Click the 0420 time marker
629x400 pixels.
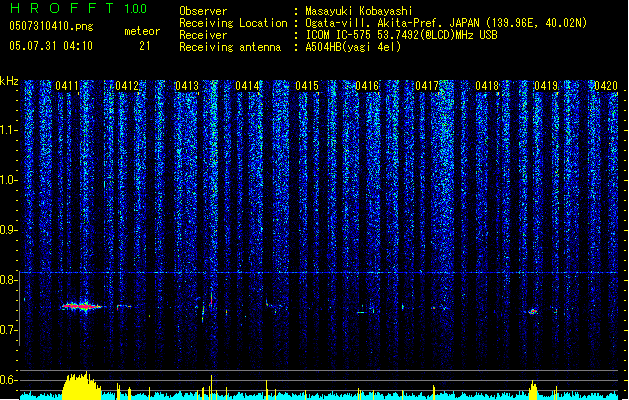[x=606, y=86]
